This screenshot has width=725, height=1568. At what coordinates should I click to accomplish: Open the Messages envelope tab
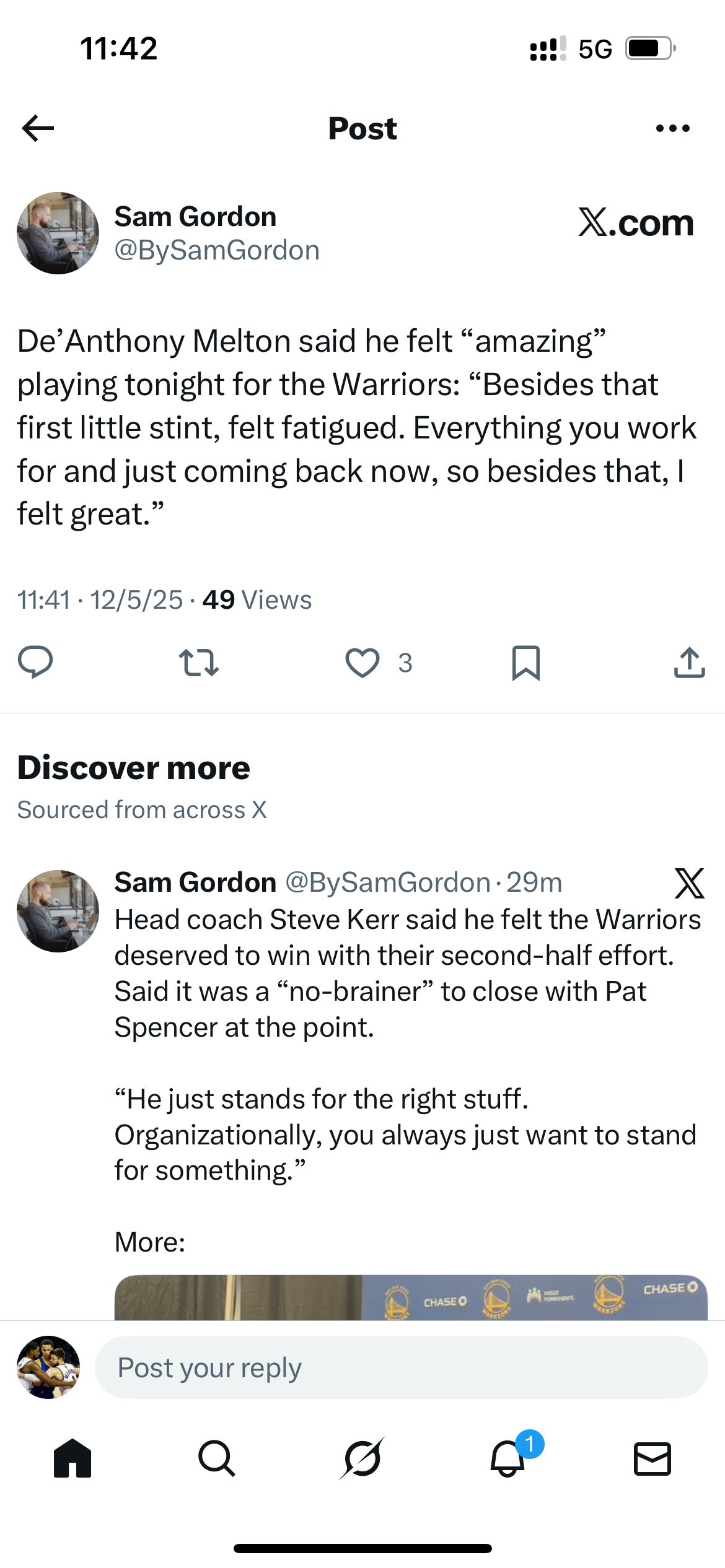click(x=652, y=1458)
